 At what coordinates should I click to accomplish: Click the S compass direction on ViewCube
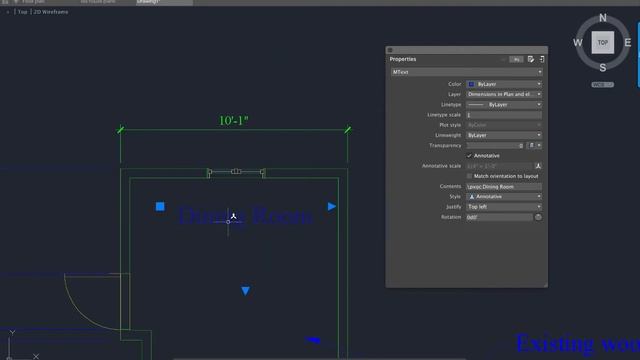602,68
